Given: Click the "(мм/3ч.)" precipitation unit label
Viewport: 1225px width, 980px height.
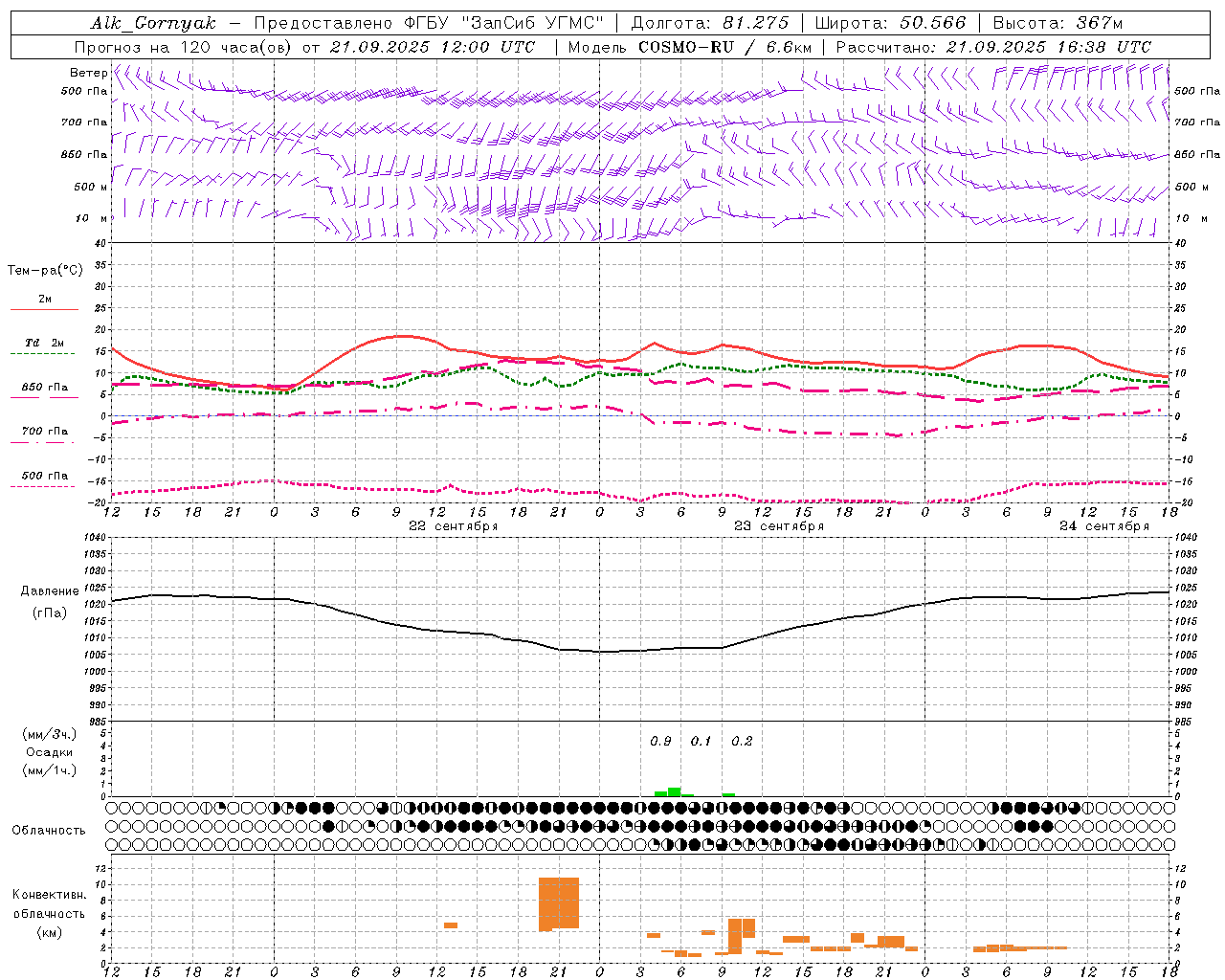Looking at the screenshot, I should [50, 734].
